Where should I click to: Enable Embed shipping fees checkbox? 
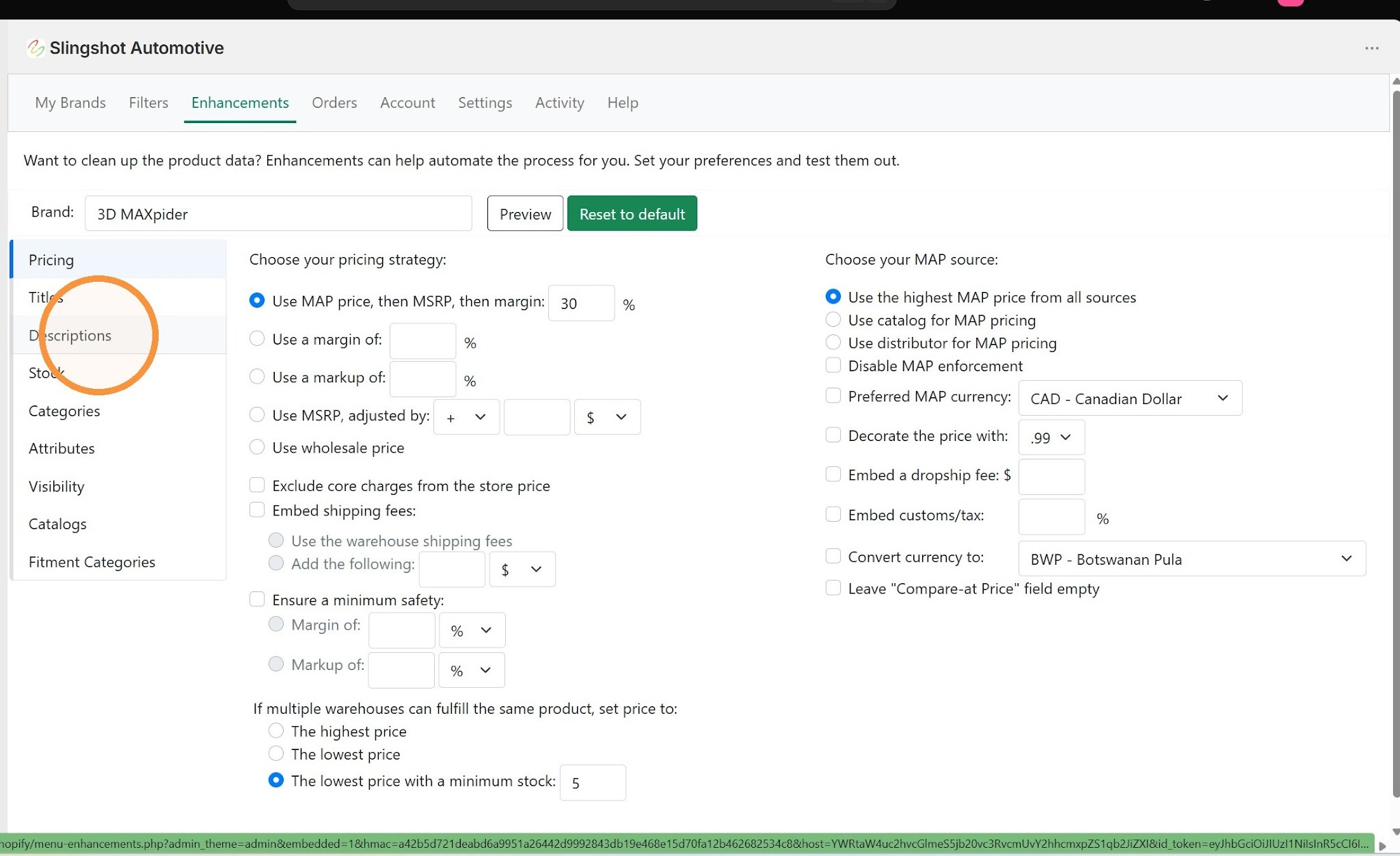click(257, 510)
